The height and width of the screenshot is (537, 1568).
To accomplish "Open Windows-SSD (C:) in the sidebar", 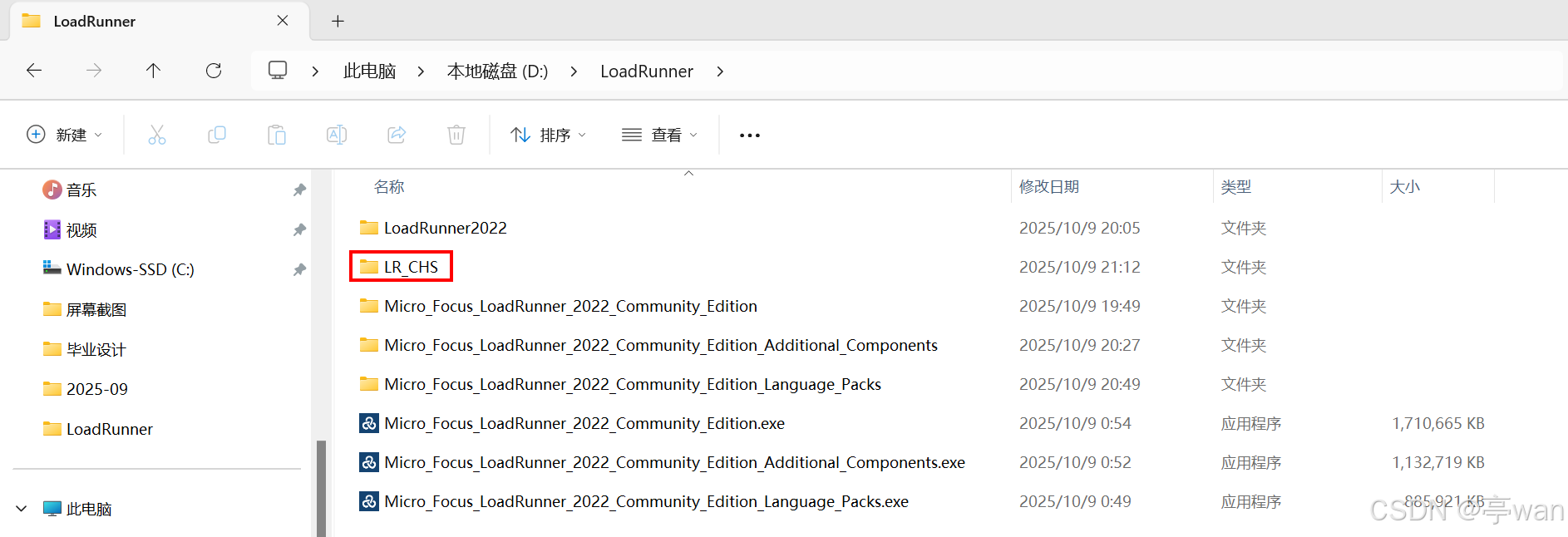I will (130, 269).
